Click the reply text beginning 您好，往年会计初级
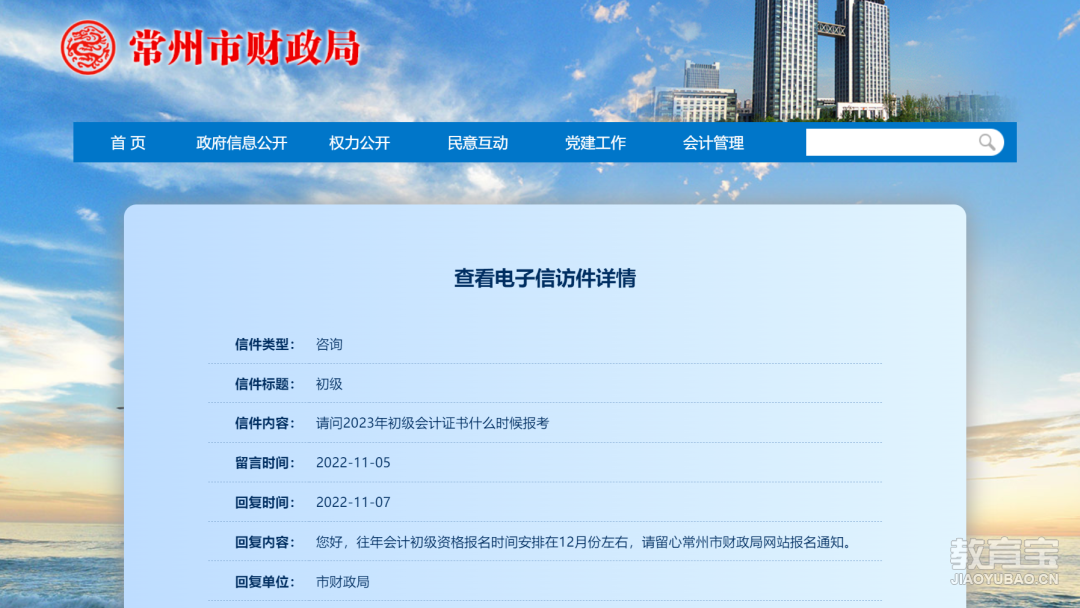The width and height of the screenshot is (1080, 608). tap(586, 543)
